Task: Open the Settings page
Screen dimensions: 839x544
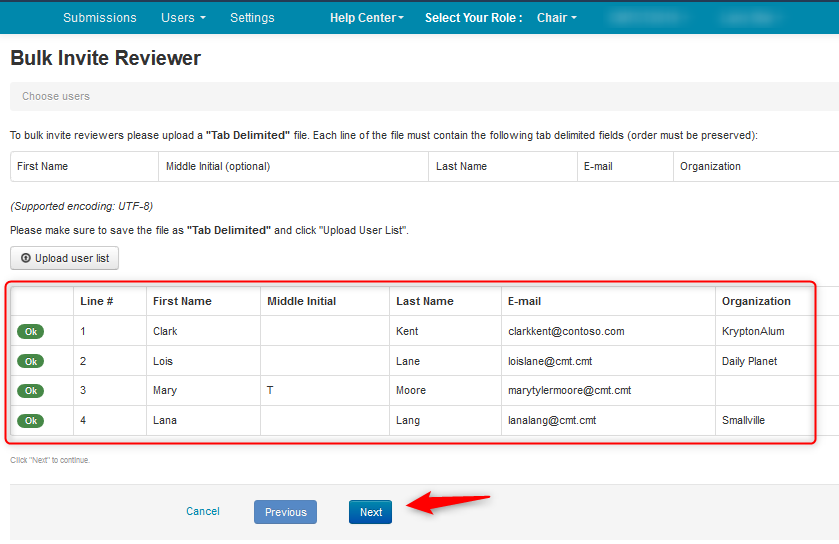Action: (252, 18)
